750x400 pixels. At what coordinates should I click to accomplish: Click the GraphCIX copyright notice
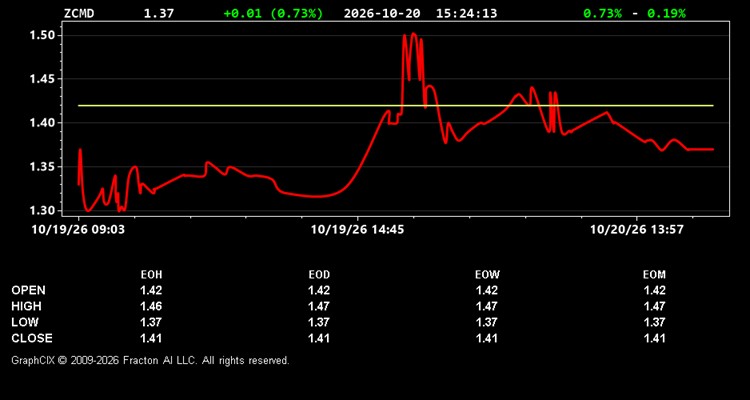tap(150, 360)
